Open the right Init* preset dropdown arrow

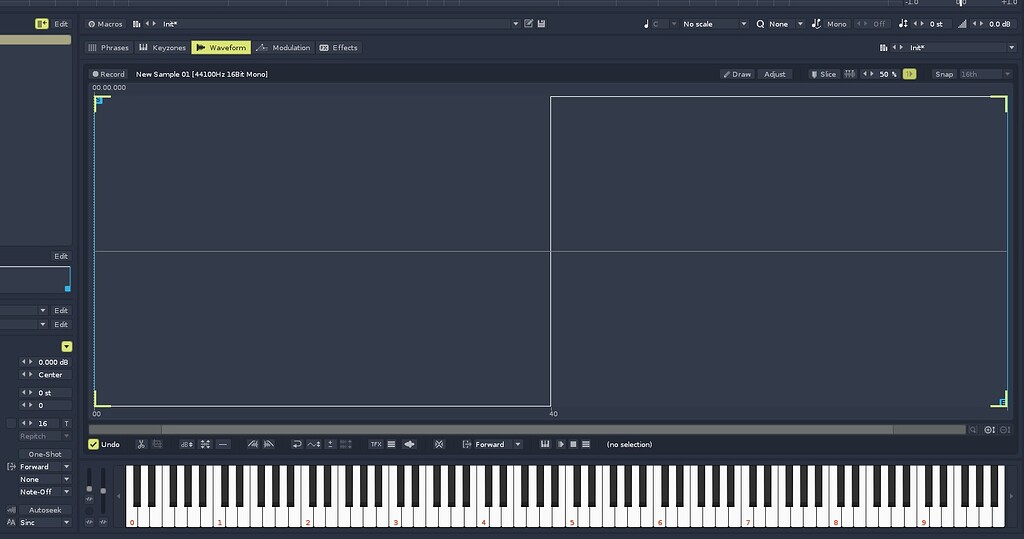click(1012, 48)
